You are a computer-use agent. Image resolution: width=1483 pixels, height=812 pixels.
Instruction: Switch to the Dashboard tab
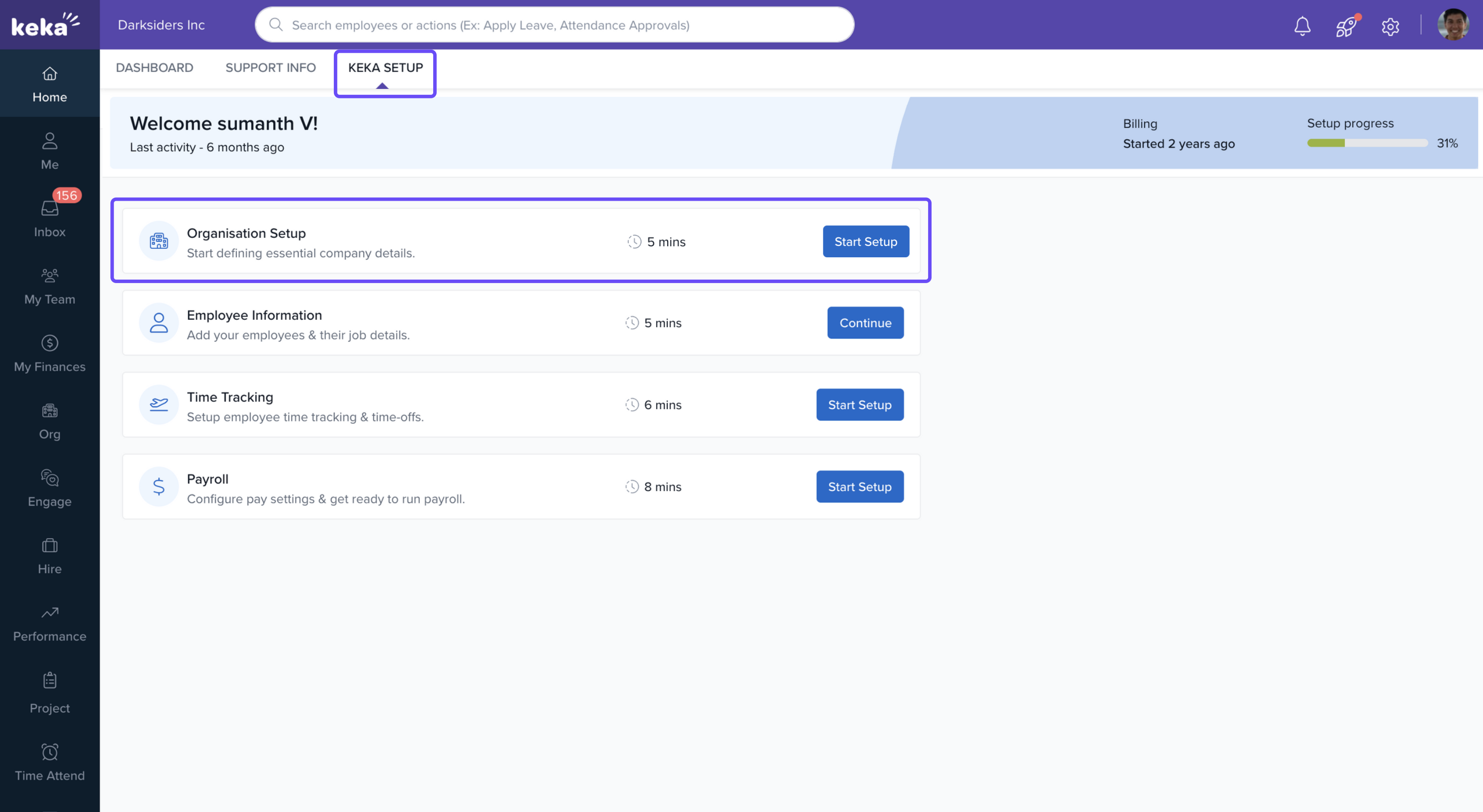(155, 68)
